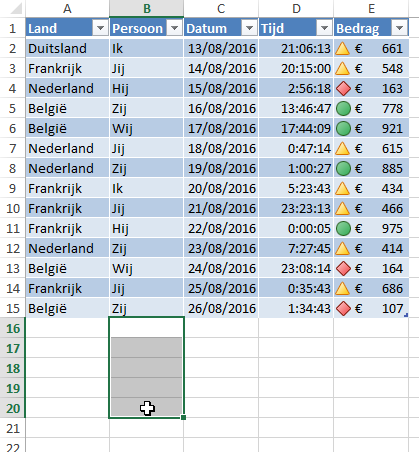
Task: Click the green circle icon beside 975
Action: coord(343,229)
